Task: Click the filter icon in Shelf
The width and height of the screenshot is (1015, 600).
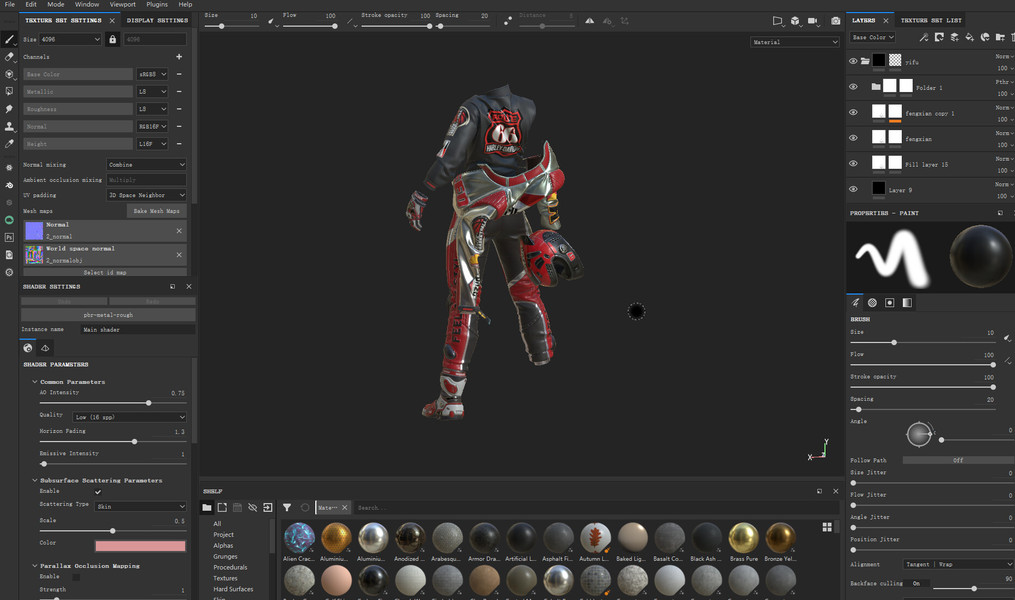Action: 287,508
